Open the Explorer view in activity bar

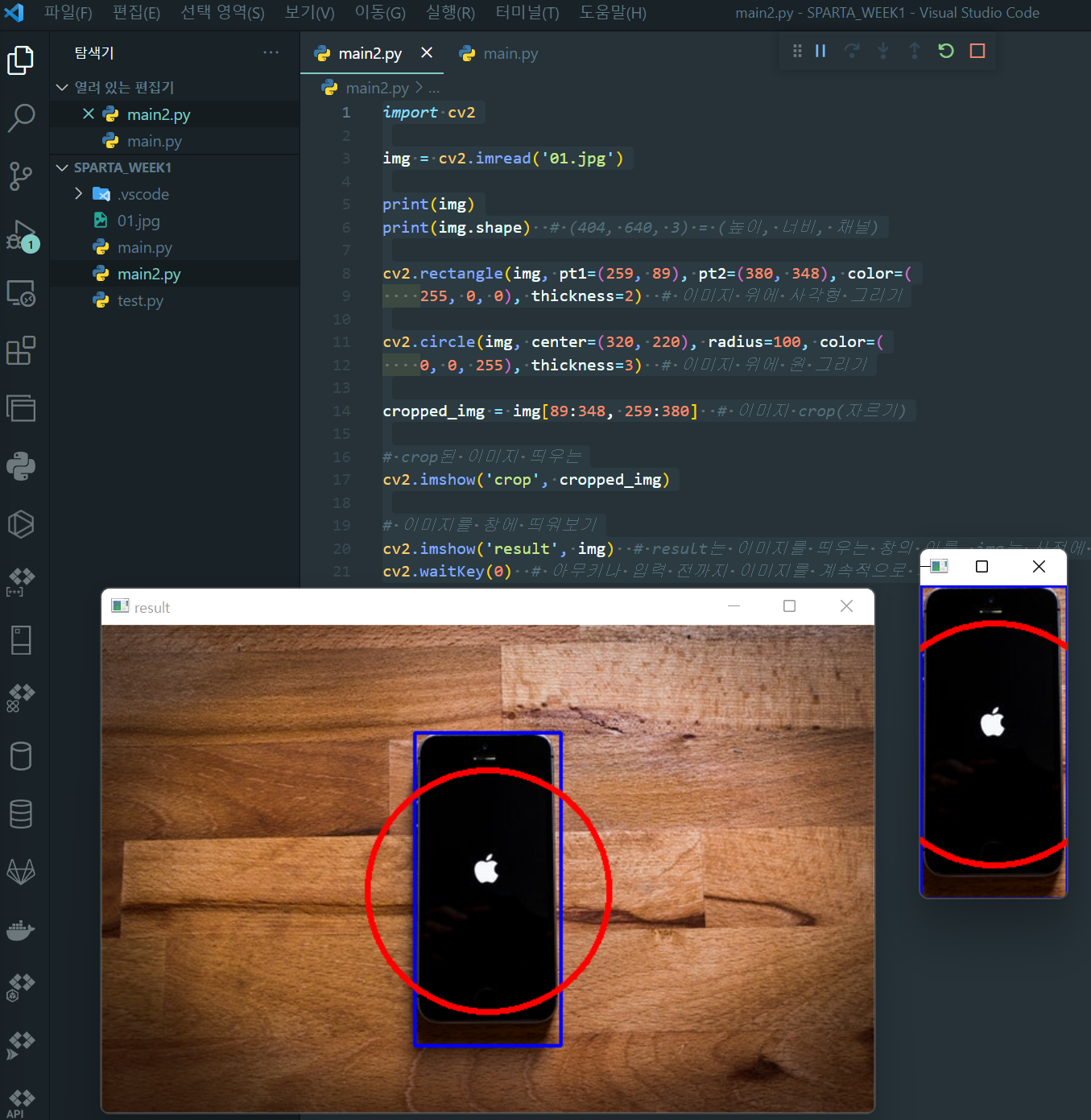21,60
